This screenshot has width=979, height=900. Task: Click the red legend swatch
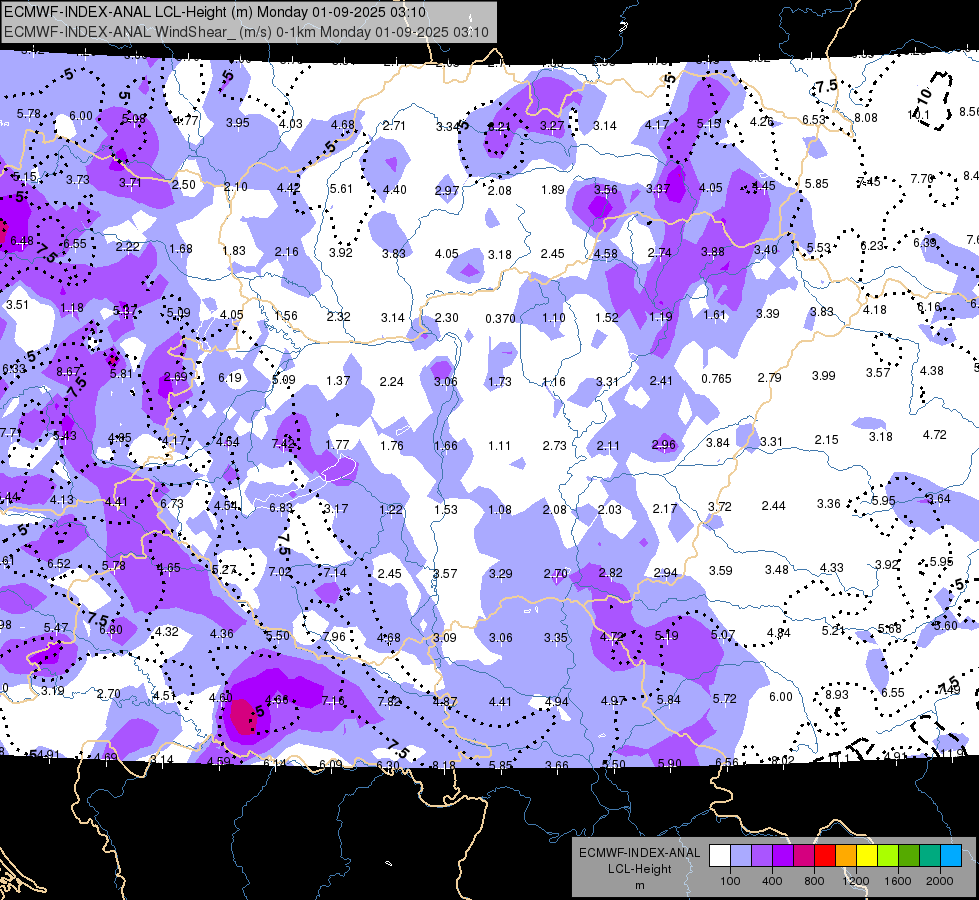(x=825, y=856)
